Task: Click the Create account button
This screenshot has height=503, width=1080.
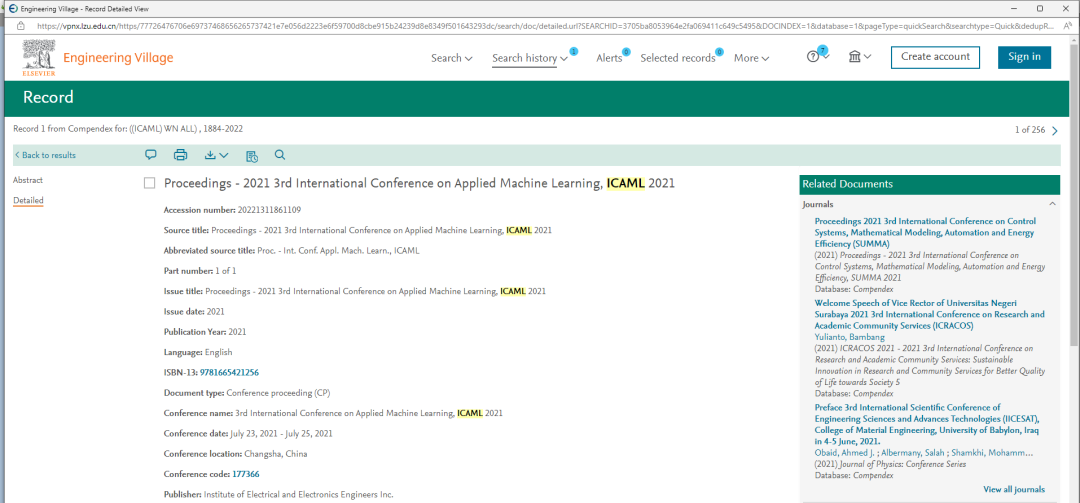Action: click(x=935, y=57)
